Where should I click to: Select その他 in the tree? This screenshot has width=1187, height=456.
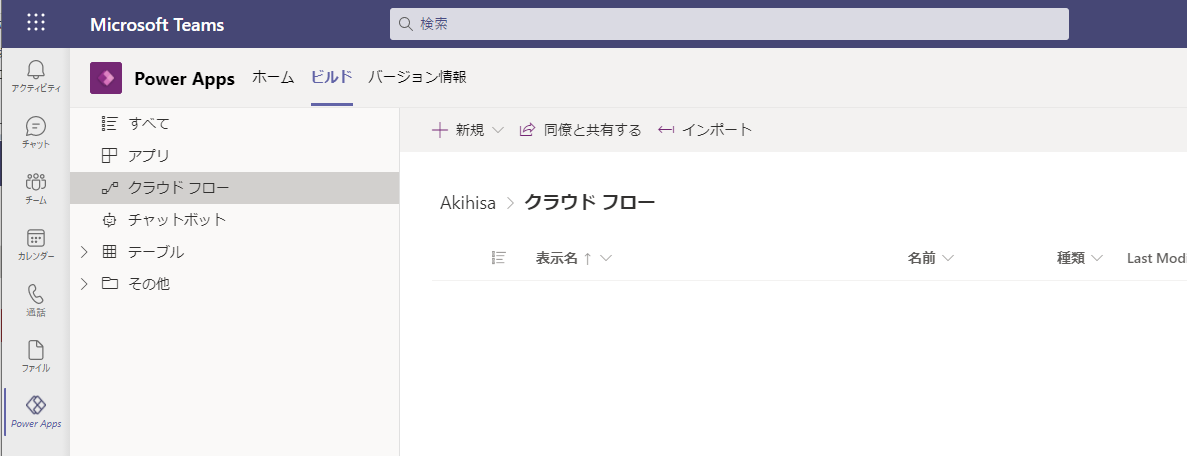235,284
